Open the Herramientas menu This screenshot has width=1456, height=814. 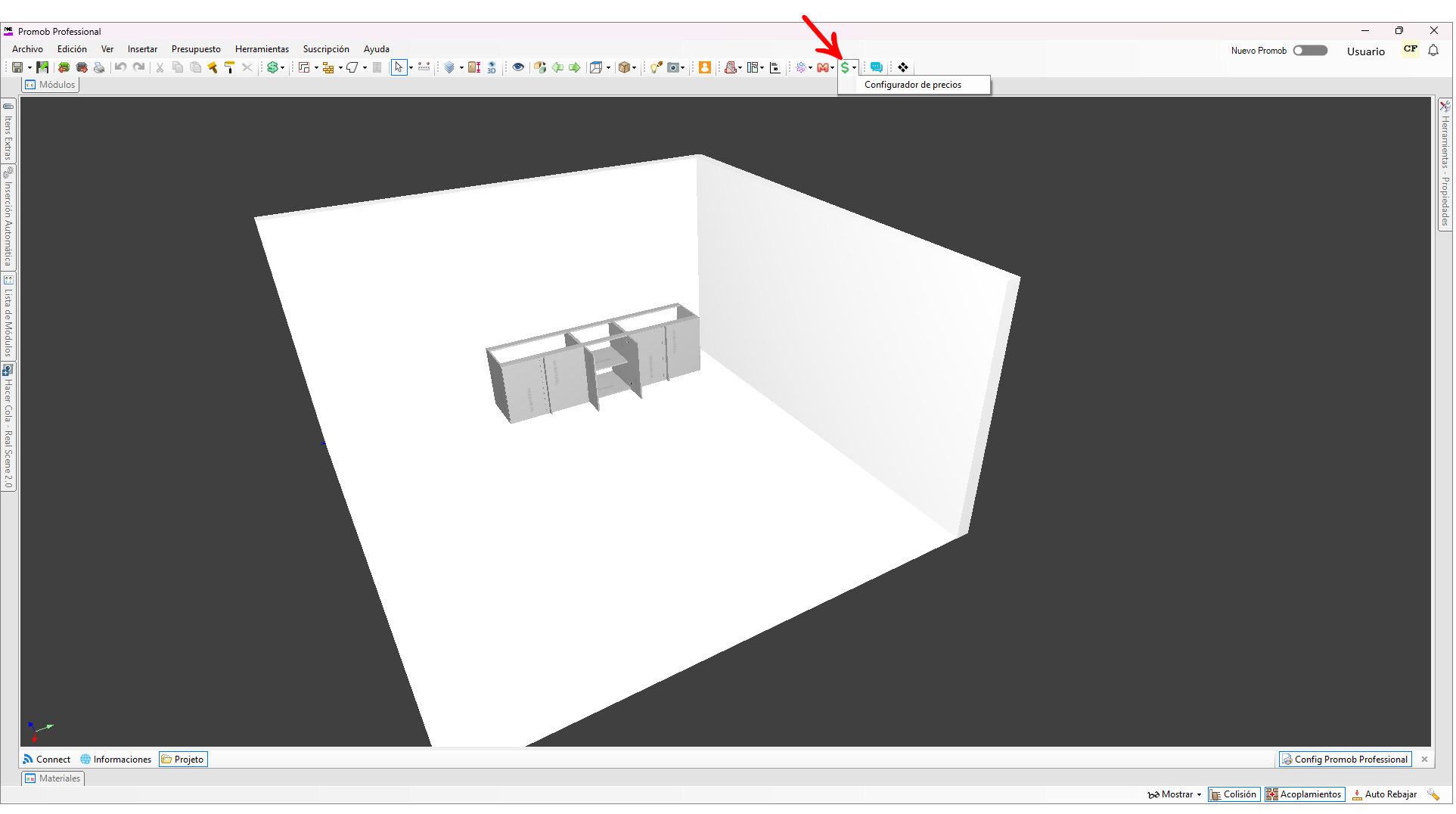[x=262, y=49]
